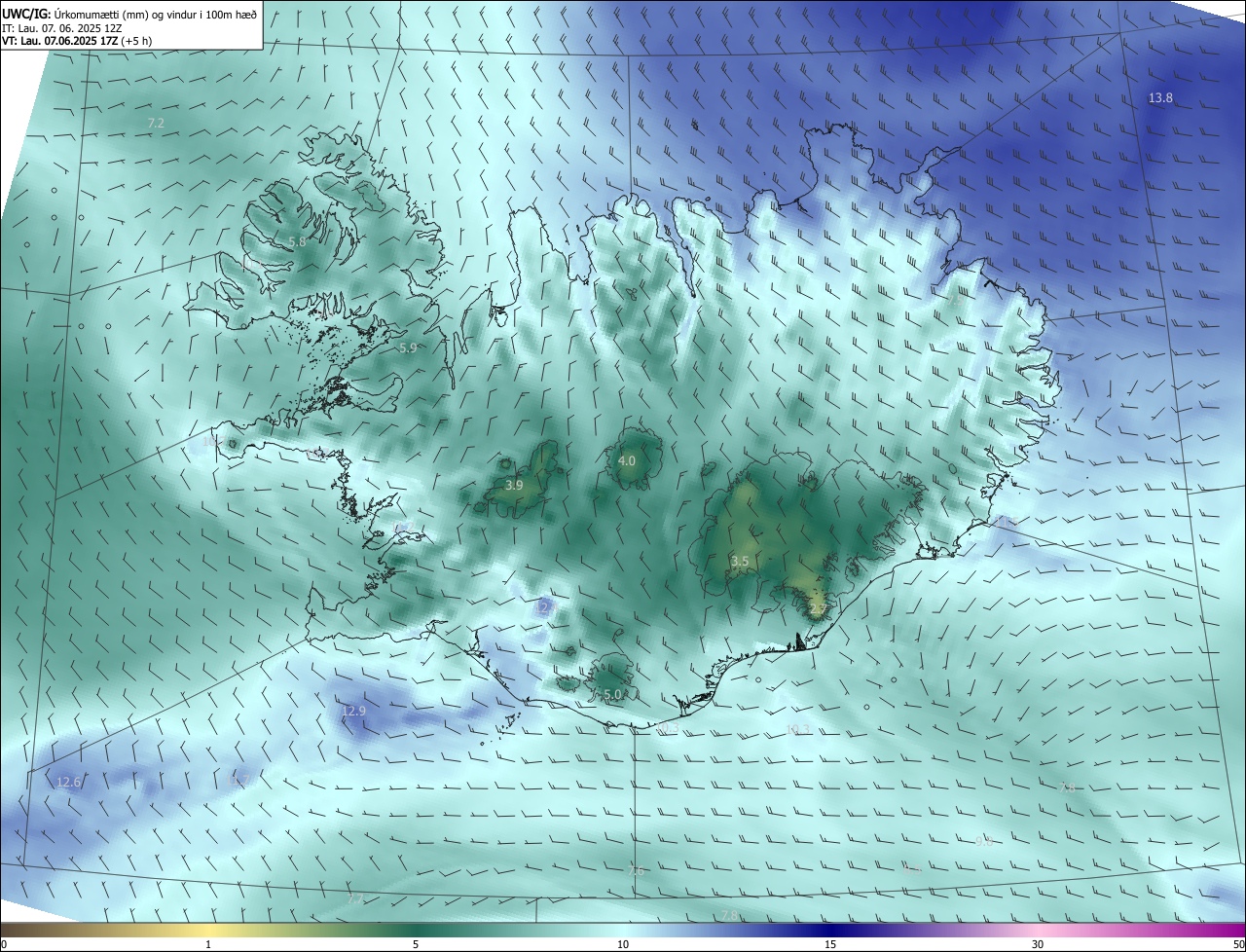Viewport: 1246px width, 952px height.
Task: Click the 3.5 value label on map
Action: tap(740, 562)
